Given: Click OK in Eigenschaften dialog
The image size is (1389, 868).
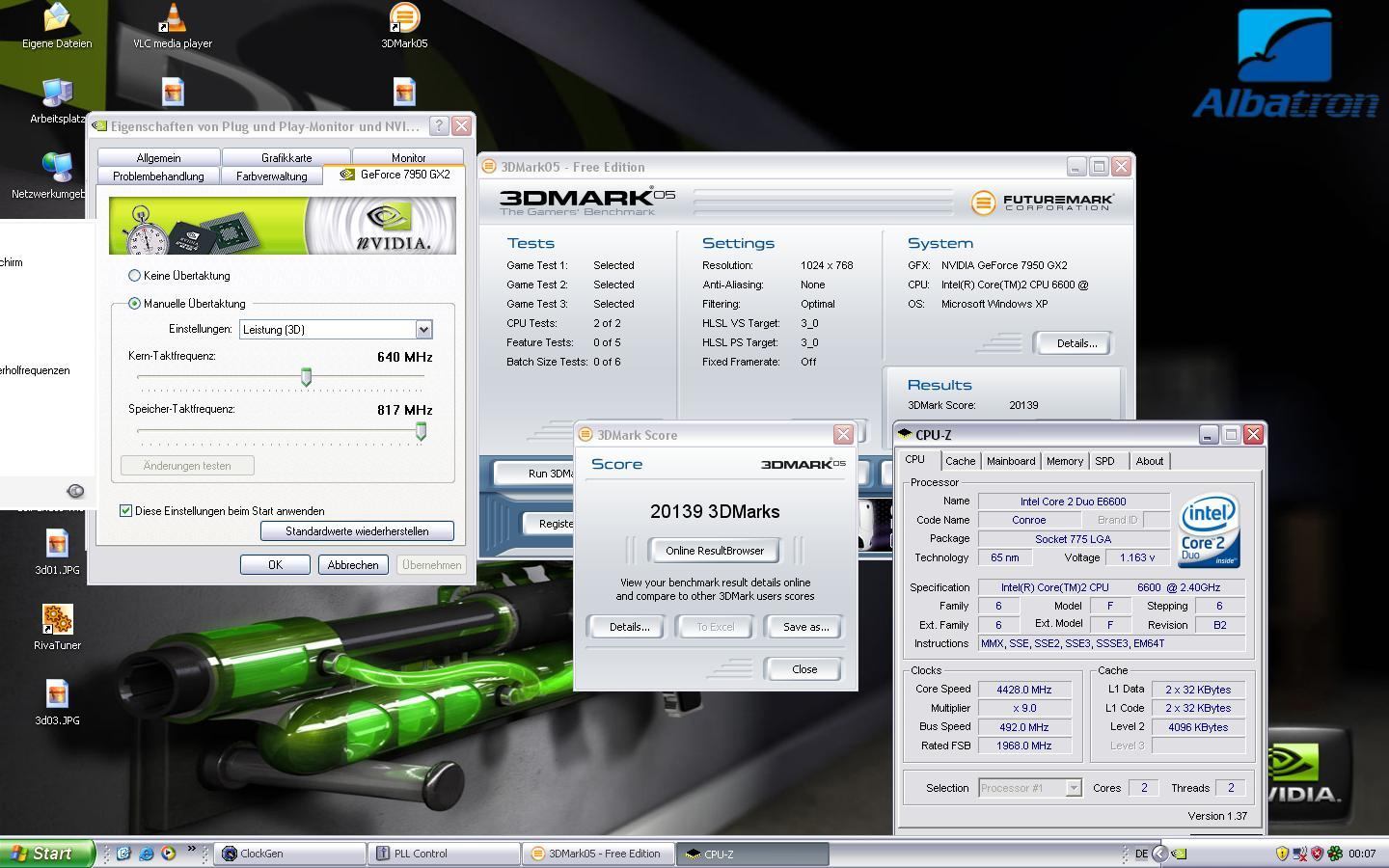Looking at the screenshot, I should coord(275,565).
